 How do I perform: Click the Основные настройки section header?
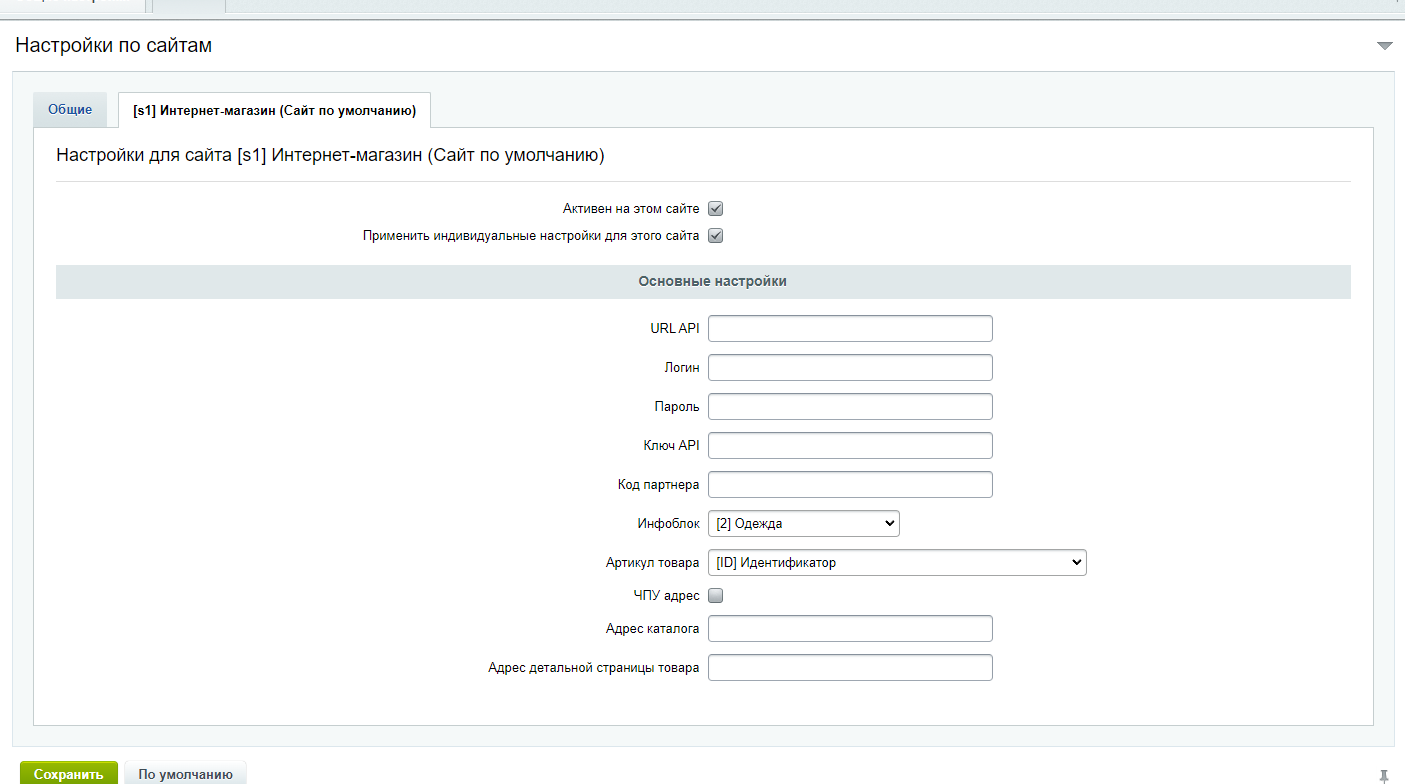click(703, 282)
